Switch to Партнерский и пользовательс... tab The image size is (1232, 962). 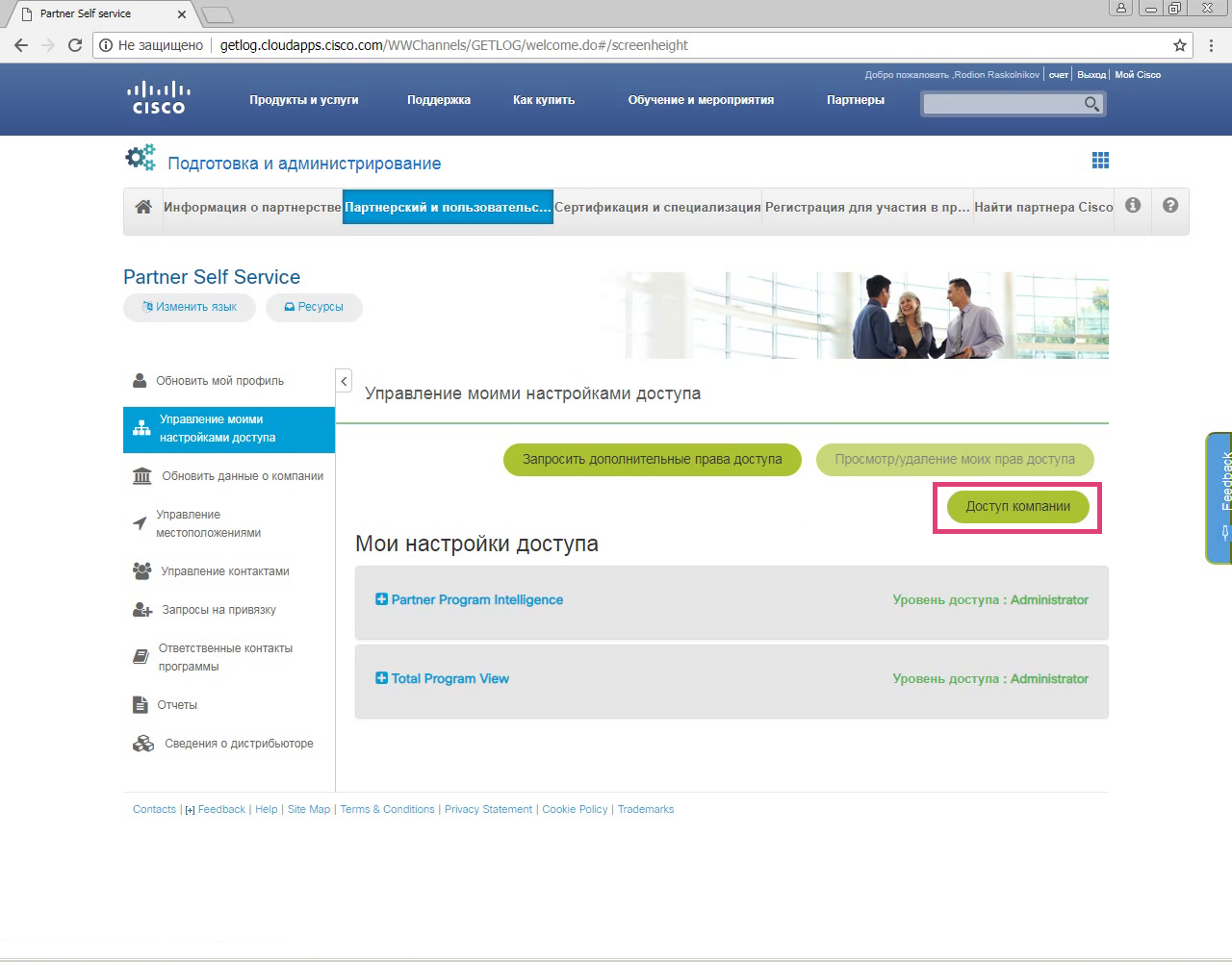click(x=449, y=207)
